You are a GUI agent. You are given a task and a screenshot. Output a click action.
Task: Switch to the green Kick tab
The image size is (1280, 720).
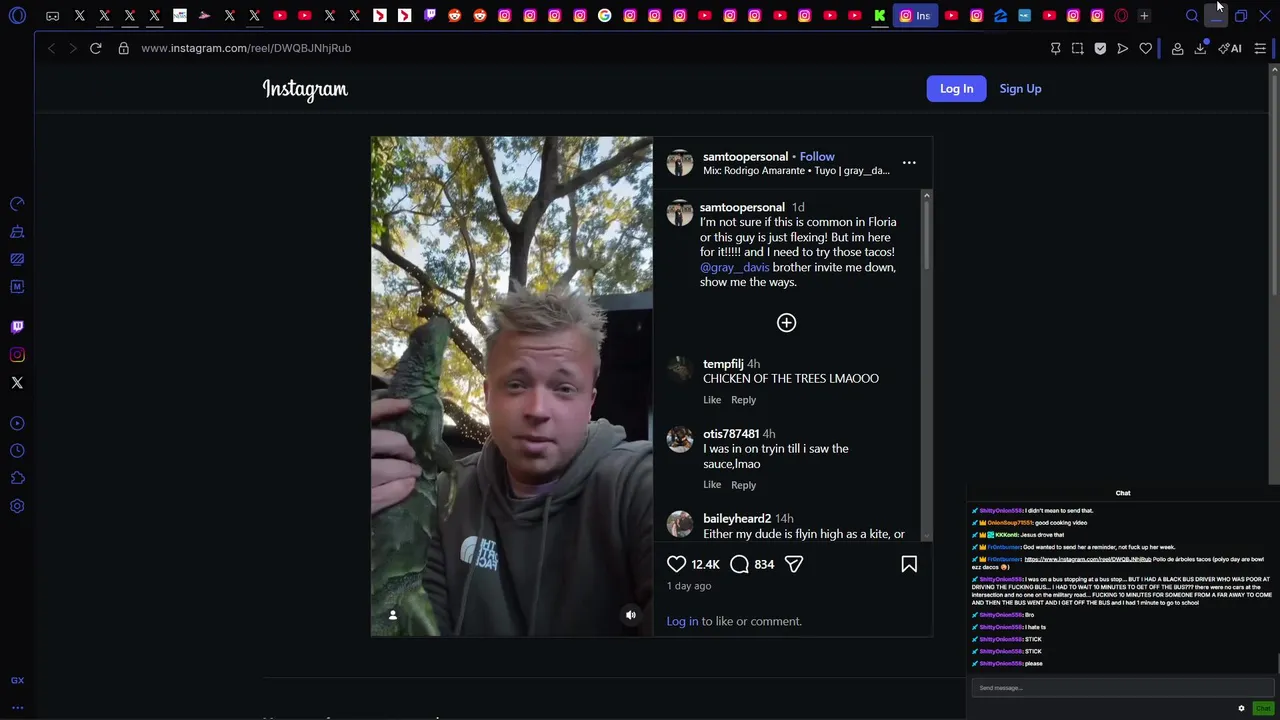click(x=880, y=16)
